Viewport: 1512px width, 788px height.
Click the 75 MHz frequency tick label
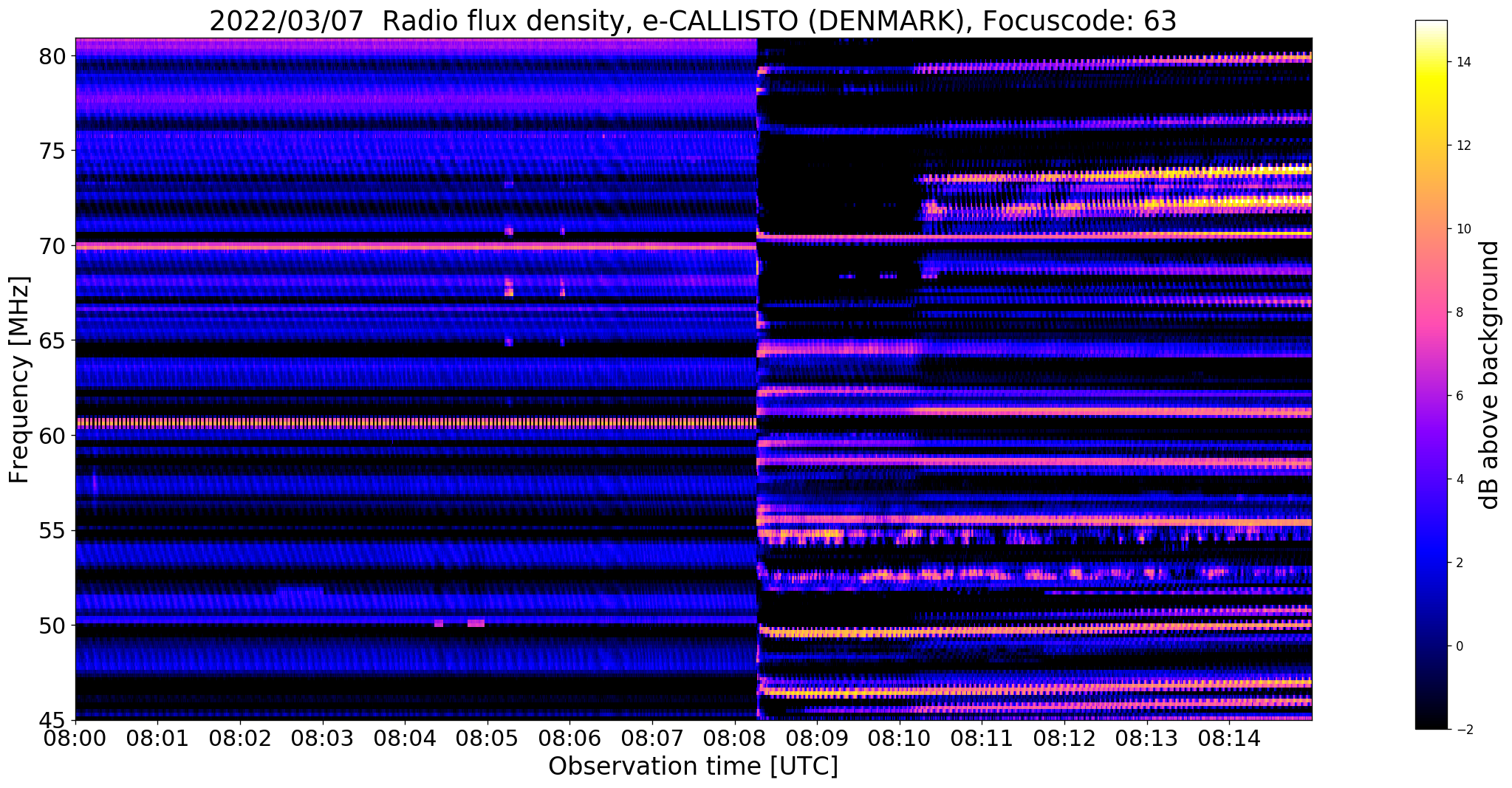pyautogui.click(x=52, y=151)
